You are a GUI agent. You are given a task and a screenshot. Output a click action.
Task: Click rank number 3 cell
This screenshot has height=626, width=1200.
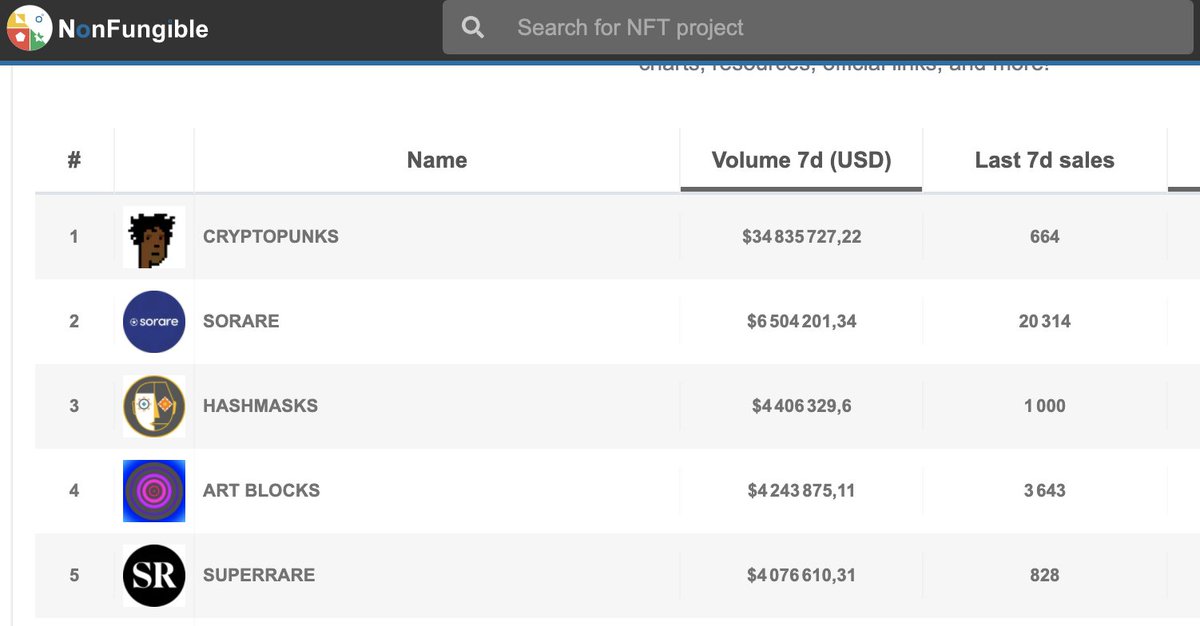tap(74, 406)
